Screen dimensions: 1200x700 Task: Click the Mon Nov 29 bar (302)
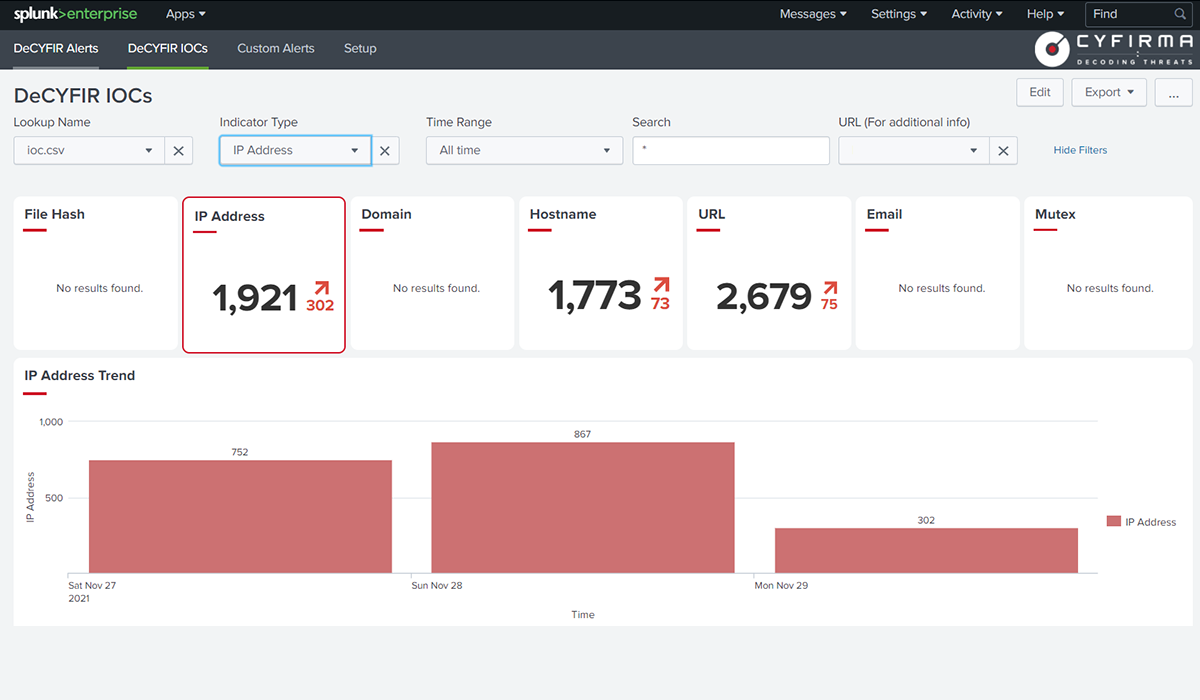point(926,550)
